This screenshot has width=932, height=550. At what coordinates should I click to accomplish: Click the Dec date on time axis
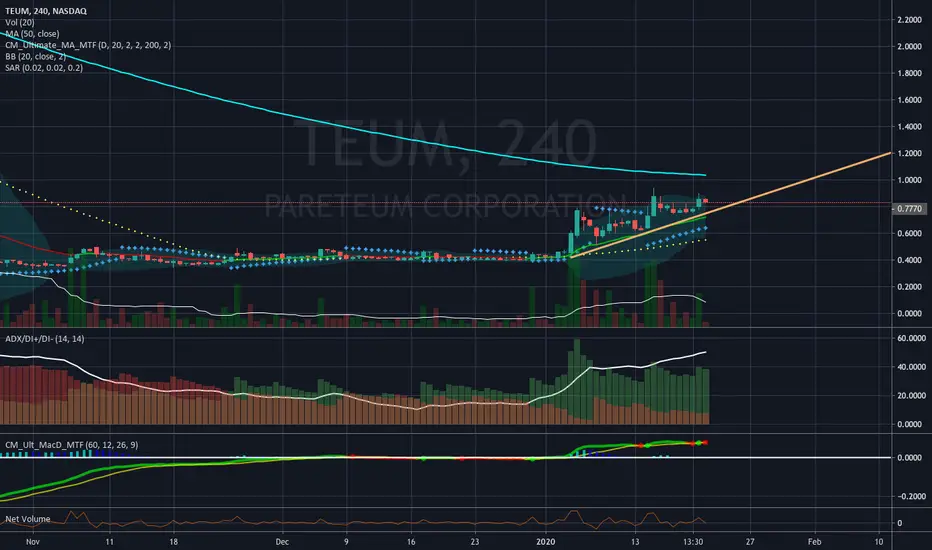282,542
